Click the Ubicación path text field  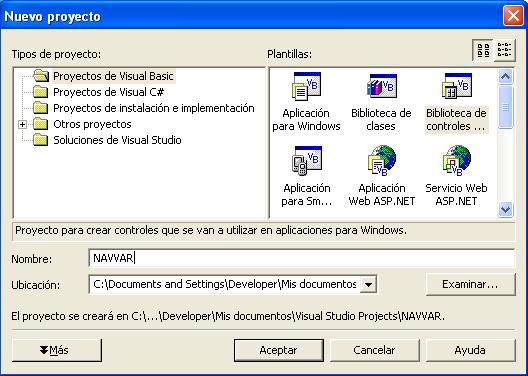coord(224,285)
